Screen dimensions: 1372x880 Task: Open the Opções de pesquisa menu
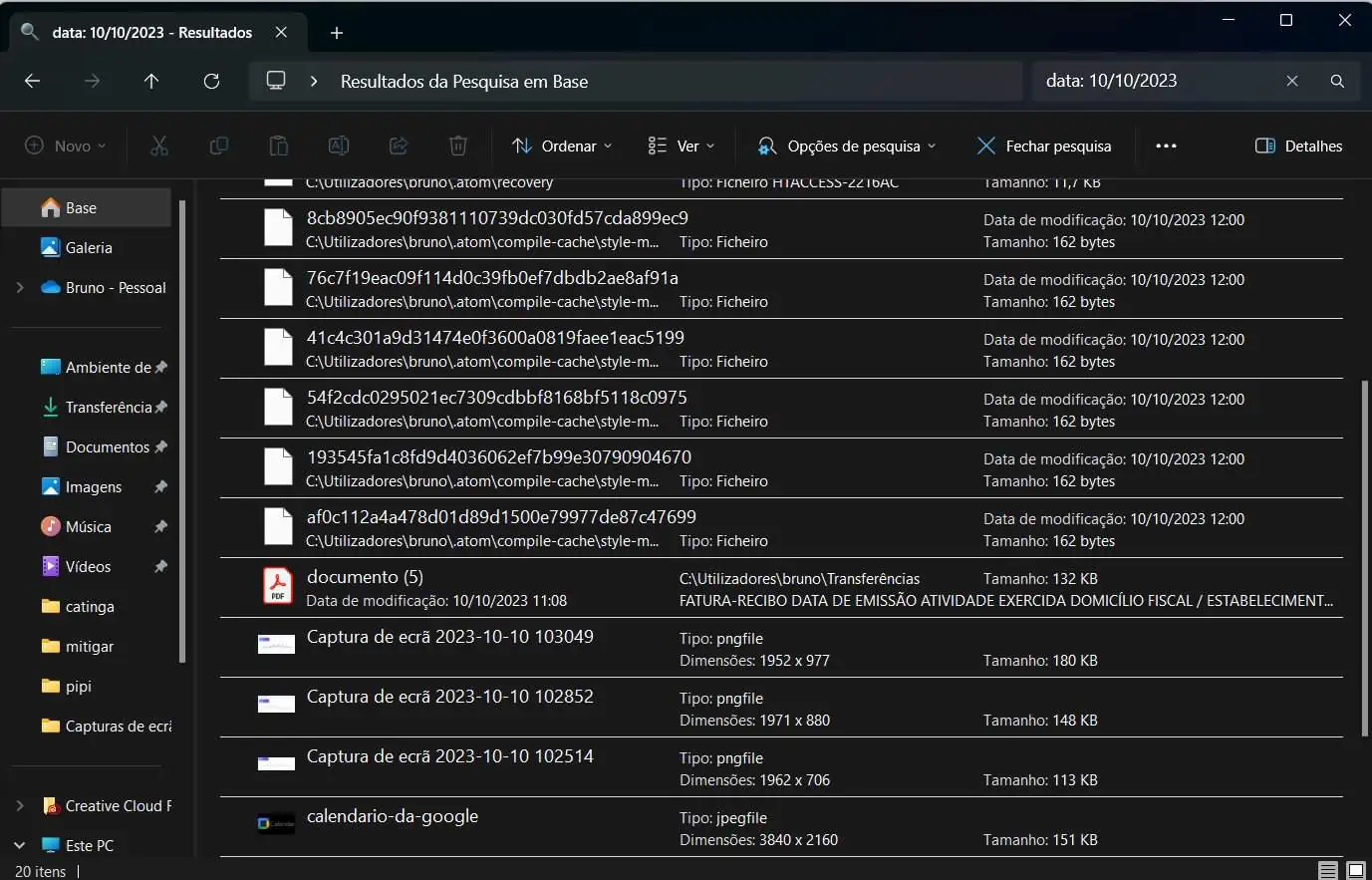point(847,147)
